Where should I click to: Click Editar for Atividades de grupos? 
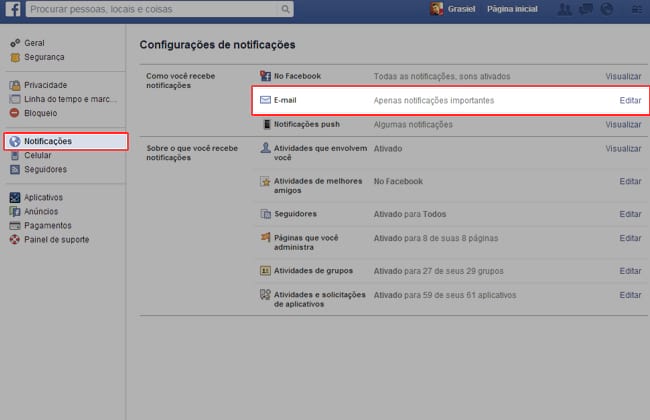(630, 271)
